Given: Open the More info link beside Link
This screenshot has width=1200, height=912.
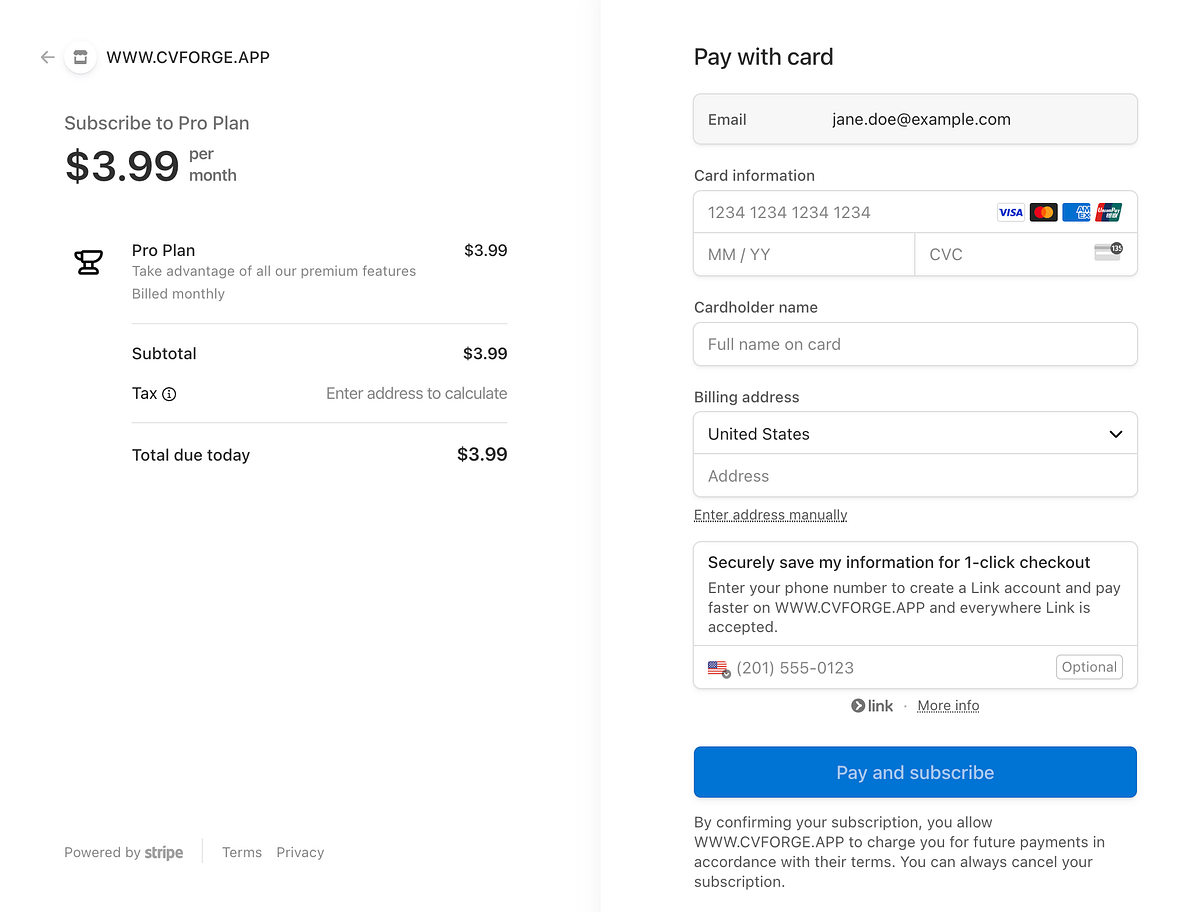Looking at the screenshot, I should click(x=948, y=705).
